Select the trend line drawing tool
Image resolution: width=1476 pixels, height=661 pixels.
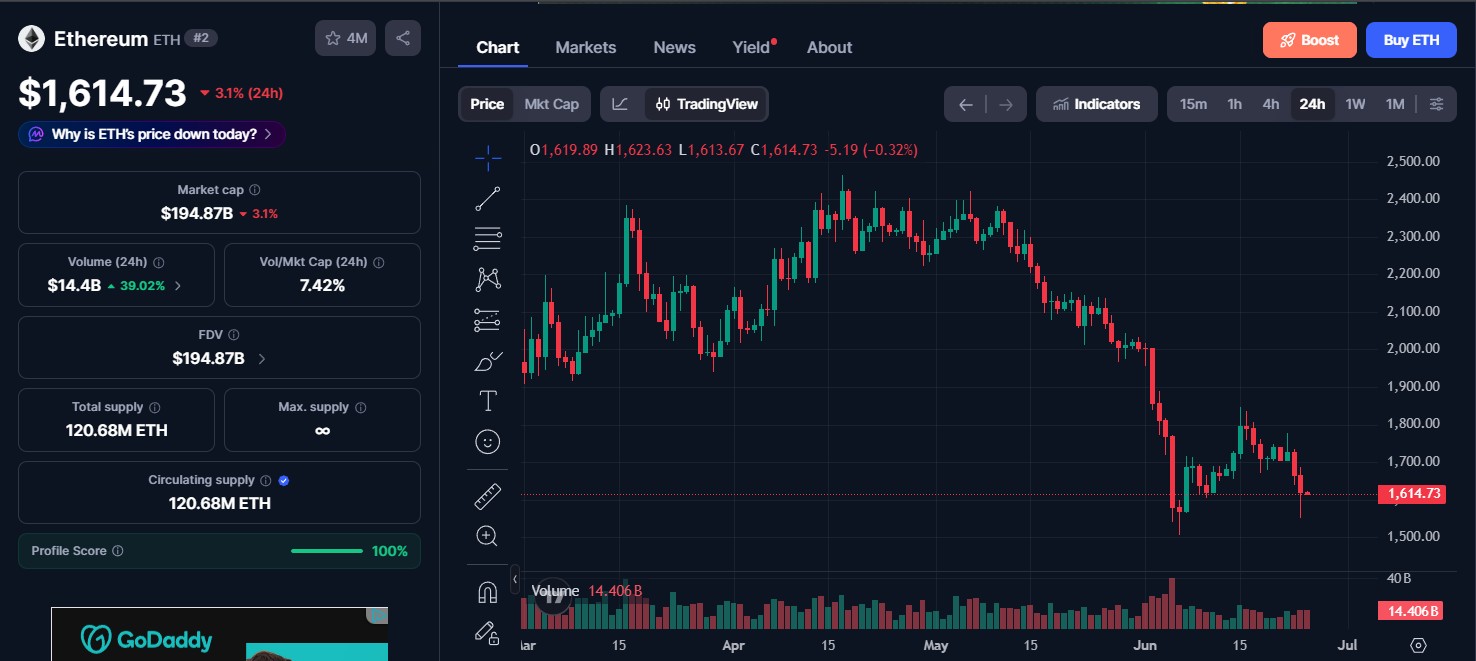[x=488, y=198]
